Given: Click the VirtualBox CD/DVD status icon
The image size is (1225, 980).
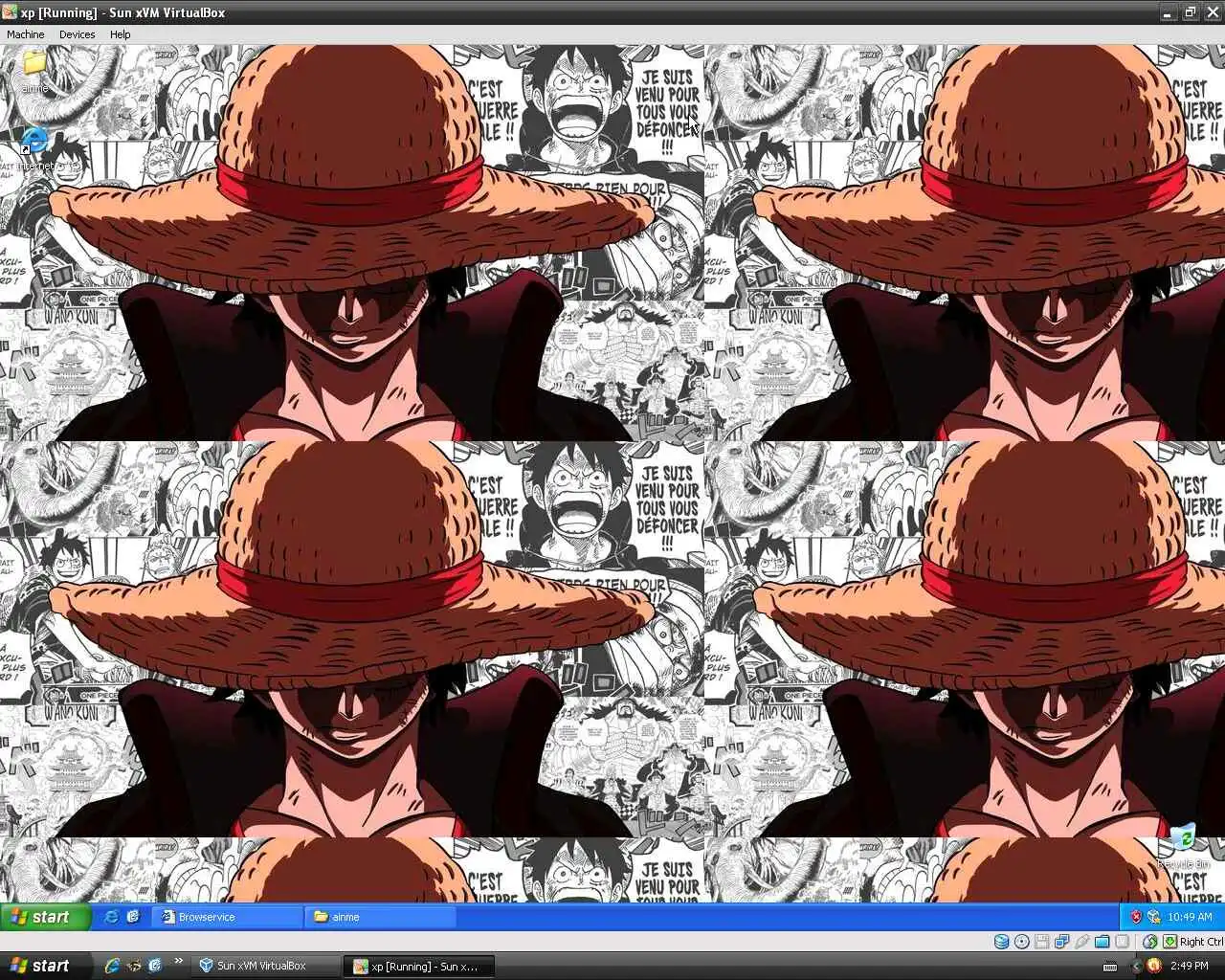Looking at the screenshot, I should 1021,942.
